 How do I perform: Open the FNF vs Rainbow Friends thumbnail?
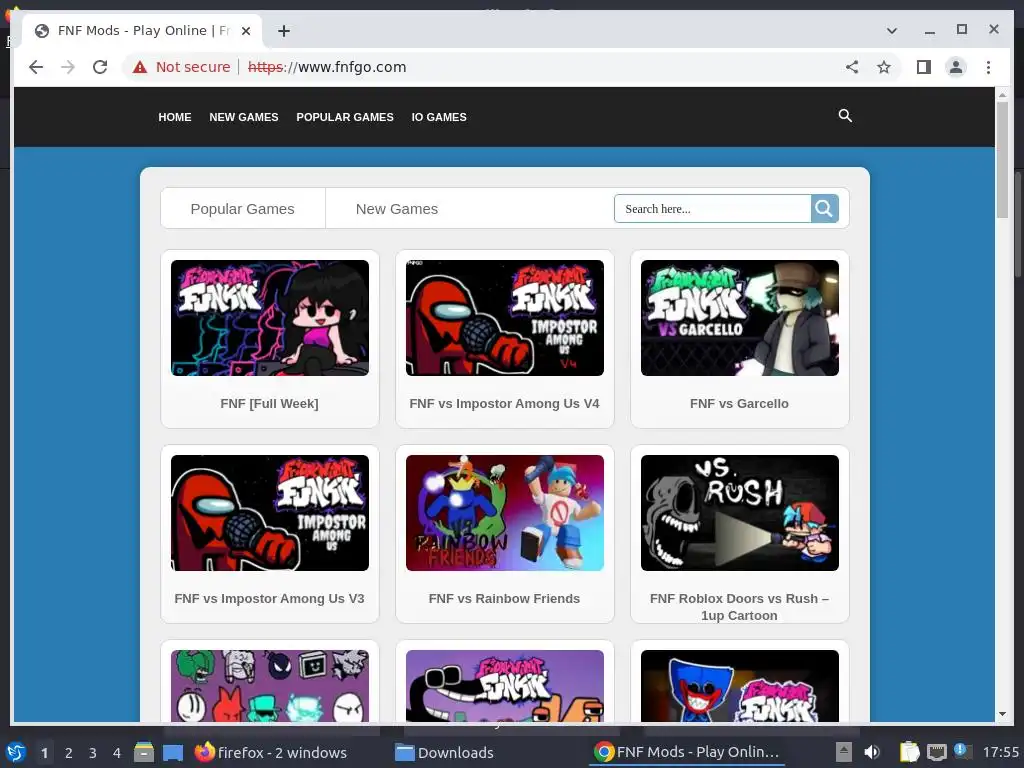pos(505,513)
